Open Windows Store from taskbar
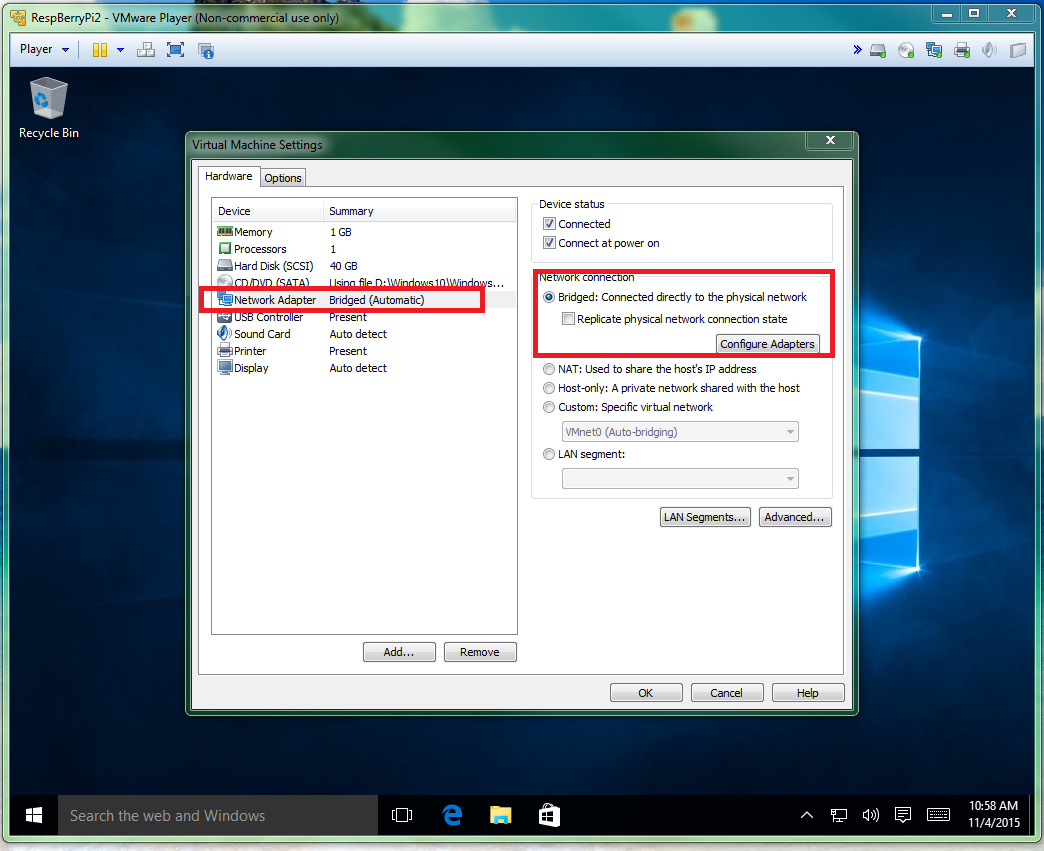 tap(549, 815)
